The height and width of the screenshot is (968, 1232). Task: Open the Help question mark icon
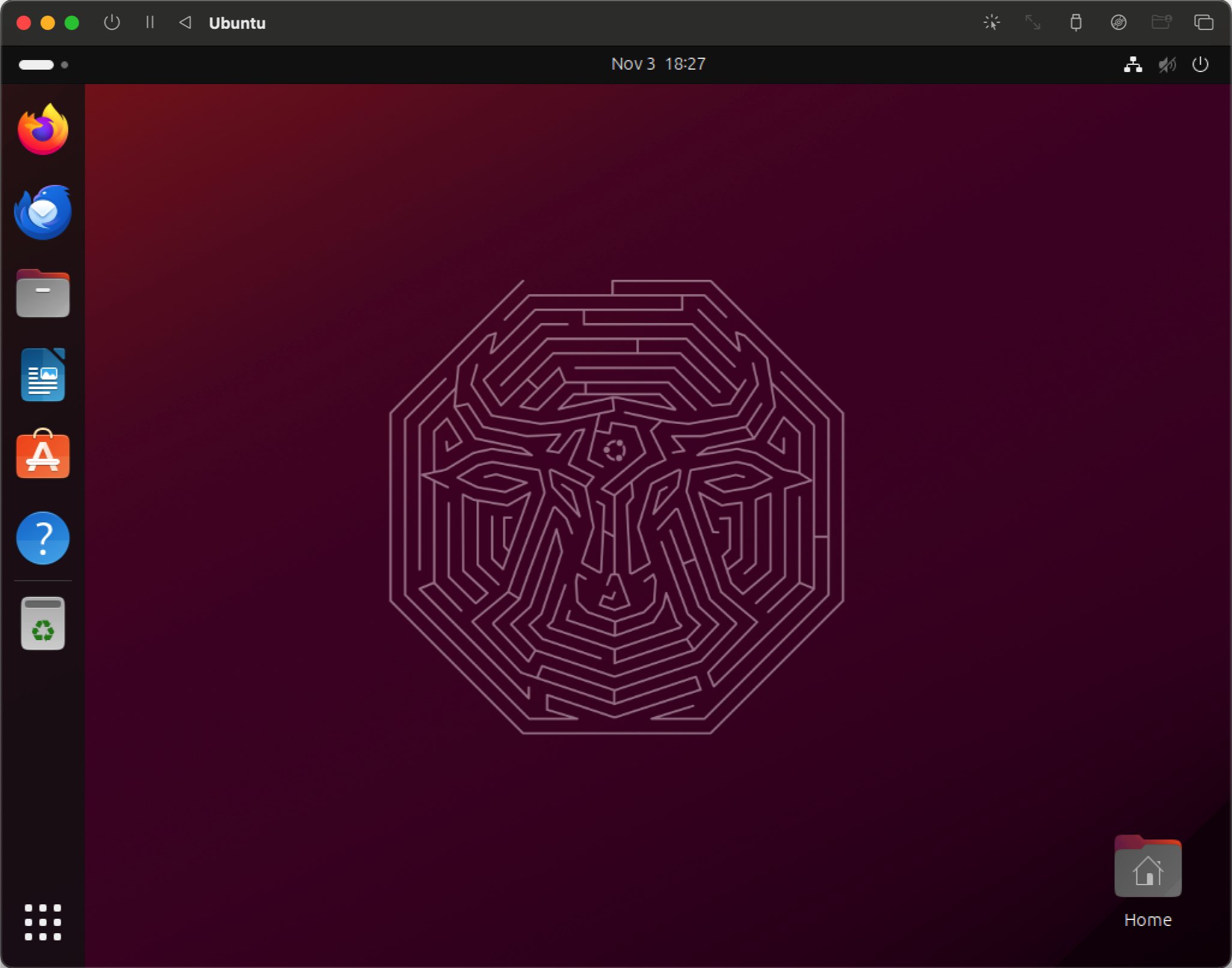[x=43, y=538]
